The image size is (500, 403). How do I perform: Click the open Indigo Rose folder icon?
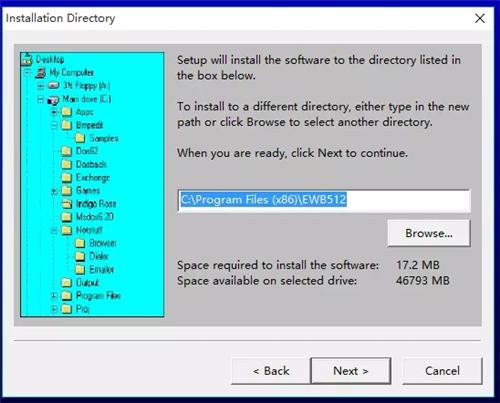tap(67, 204)
